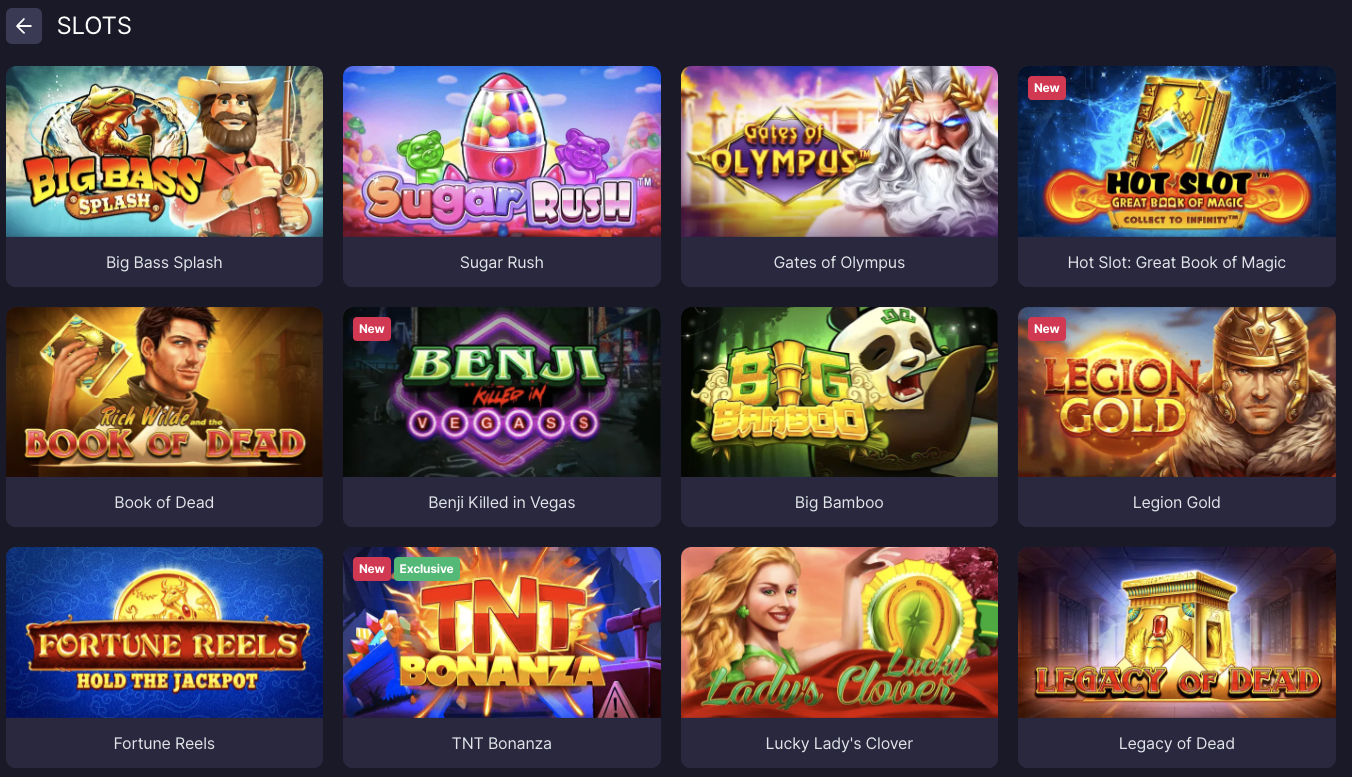This screenshot has width=1352, height=777.
Task: Click the New badge on TNT Bonanza
Action: (372, 569)
